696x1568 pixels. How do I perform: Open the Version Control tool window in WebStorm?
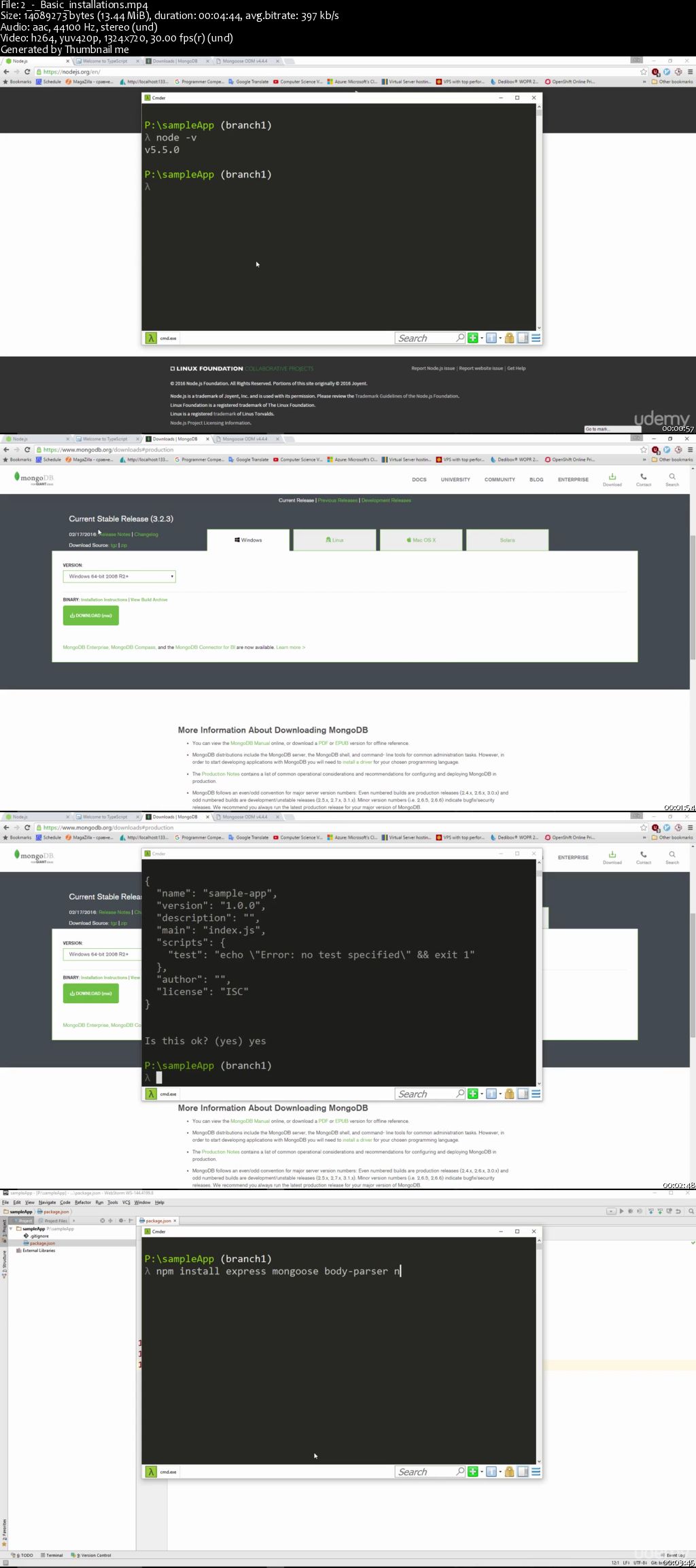click(x=91, y=1555)
